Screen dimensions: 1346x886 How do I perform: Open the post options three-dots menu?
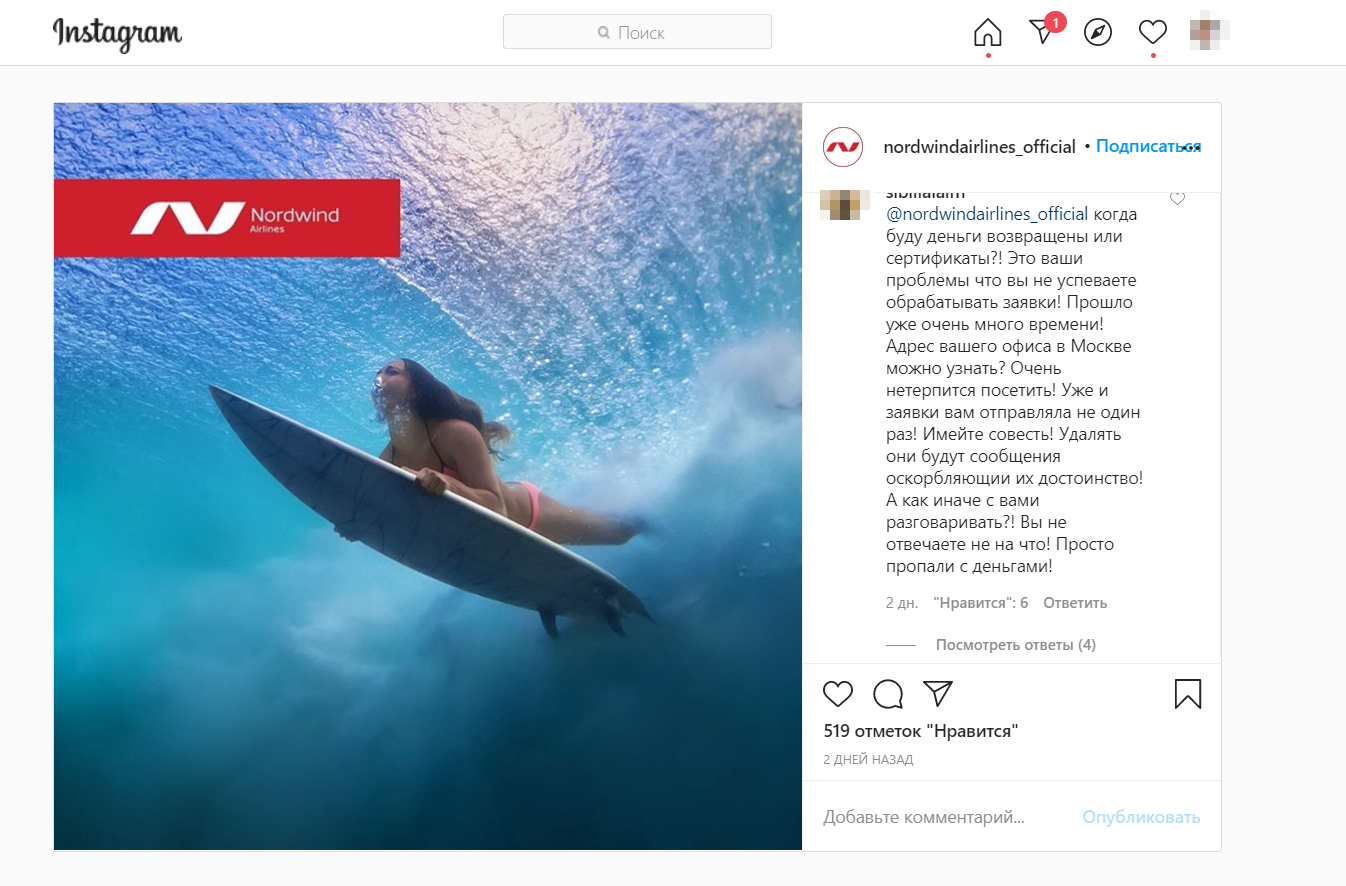coord(1190,147)
